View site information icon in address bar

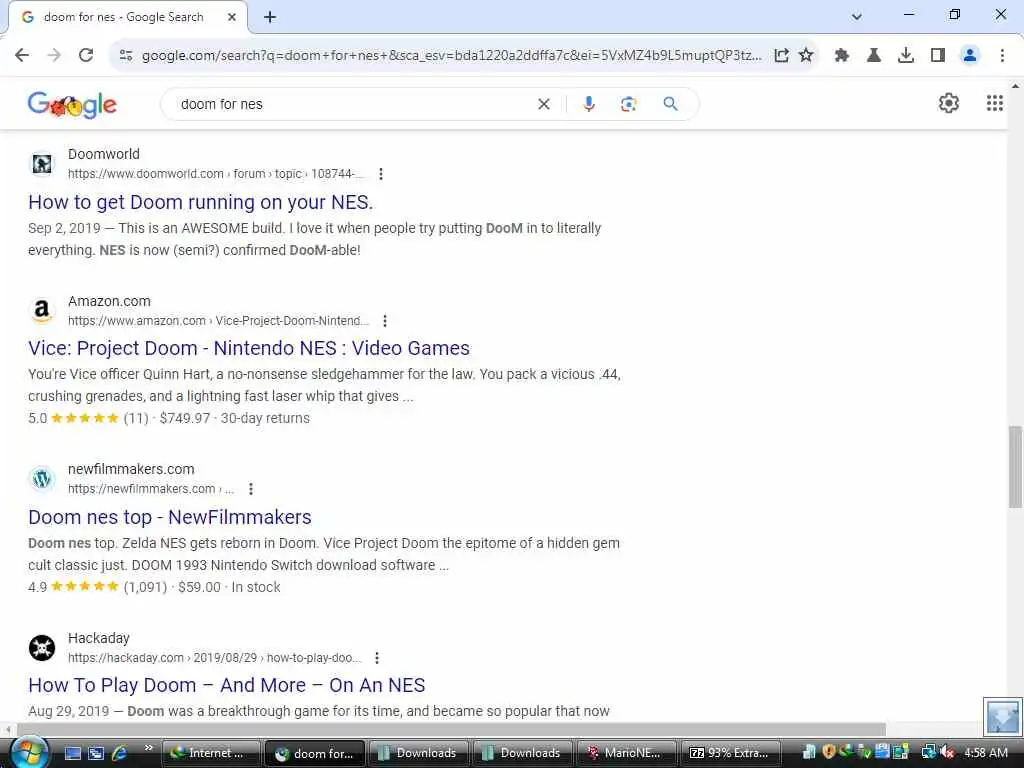point(126,56)
